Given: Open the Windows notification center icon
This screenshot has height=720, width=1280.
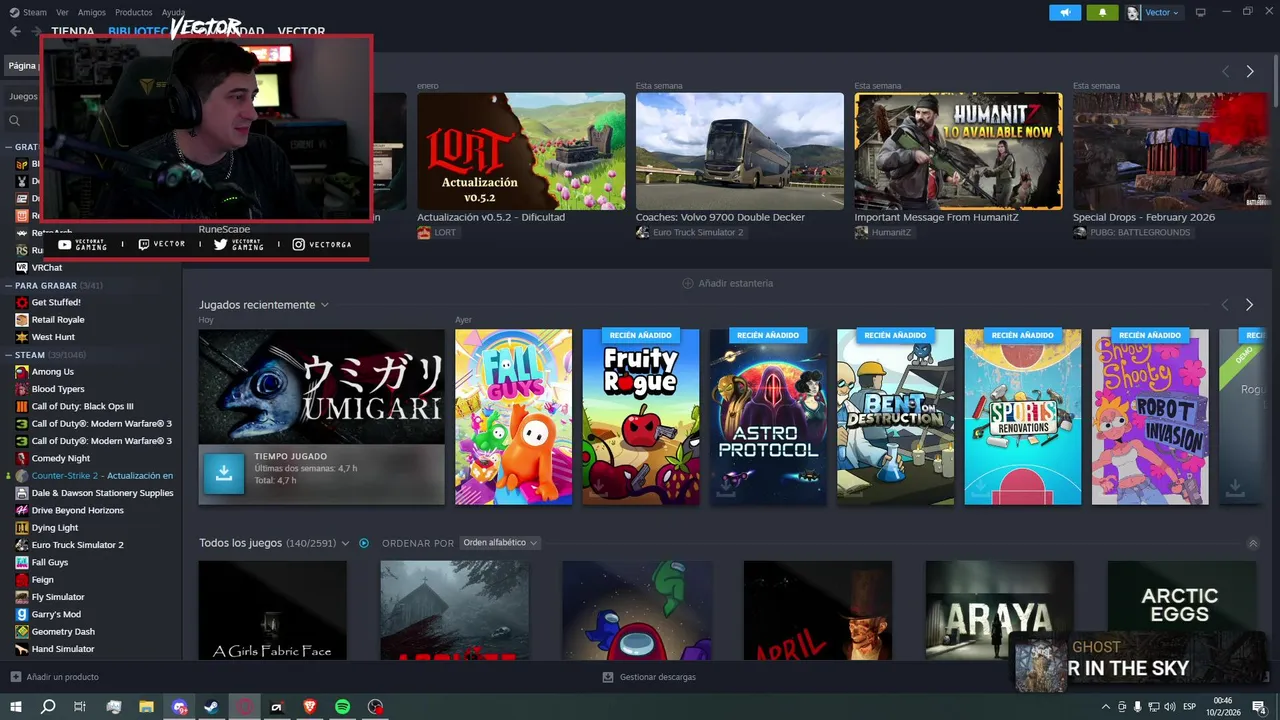Looking at the screenshot, I should coord(1259,707).
